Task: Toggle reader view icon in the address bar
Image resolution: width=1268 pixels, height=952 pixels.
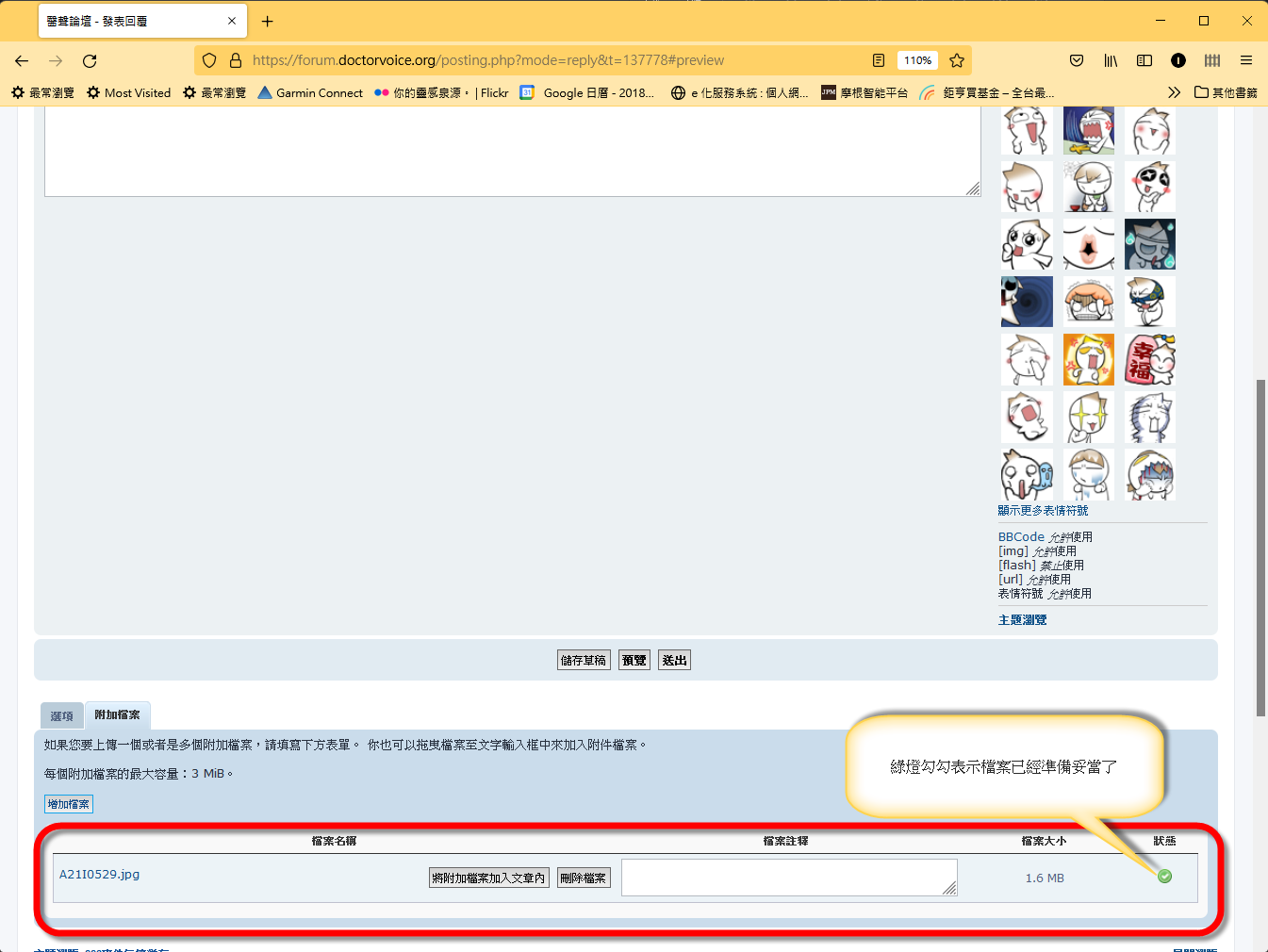Action: click(879, 60)
